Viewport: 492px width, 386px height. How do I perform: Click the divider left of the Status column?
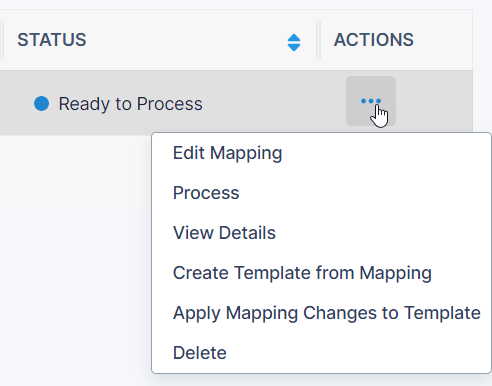[2, 40]
